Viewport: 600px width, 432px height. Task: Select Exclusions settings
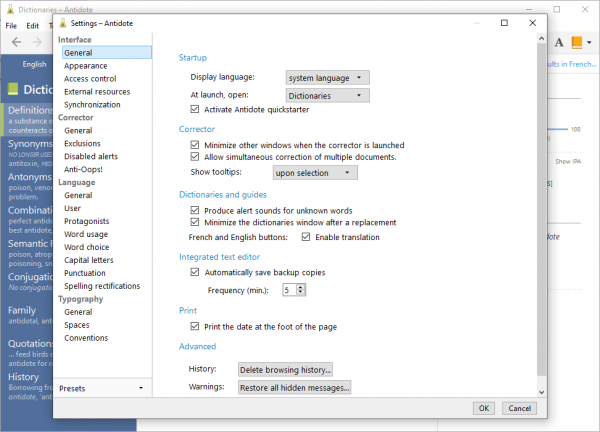(x=82, y=143)
